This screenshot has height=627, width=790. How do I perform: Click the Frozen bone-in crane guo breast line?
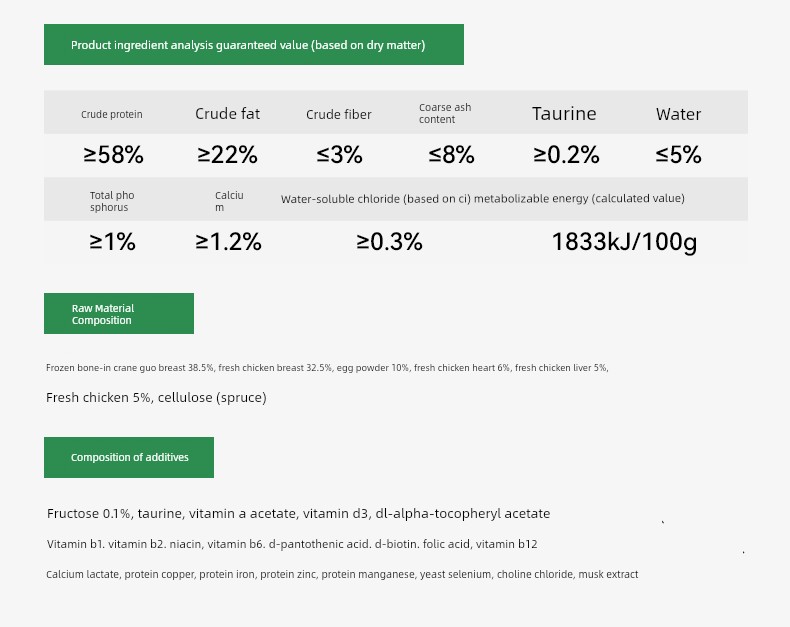327,368
